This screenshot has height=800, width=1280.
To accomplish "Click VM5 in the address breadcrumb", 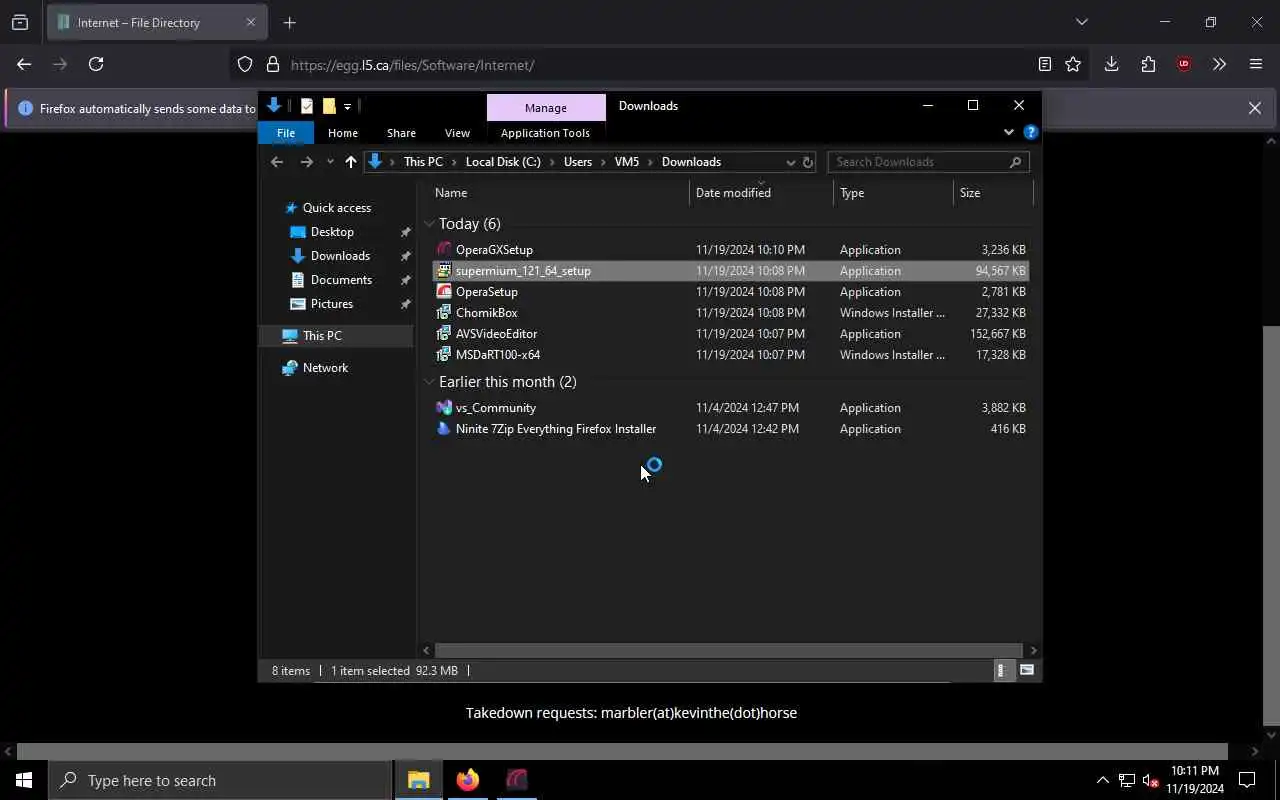I will click(x=627, y=162).
